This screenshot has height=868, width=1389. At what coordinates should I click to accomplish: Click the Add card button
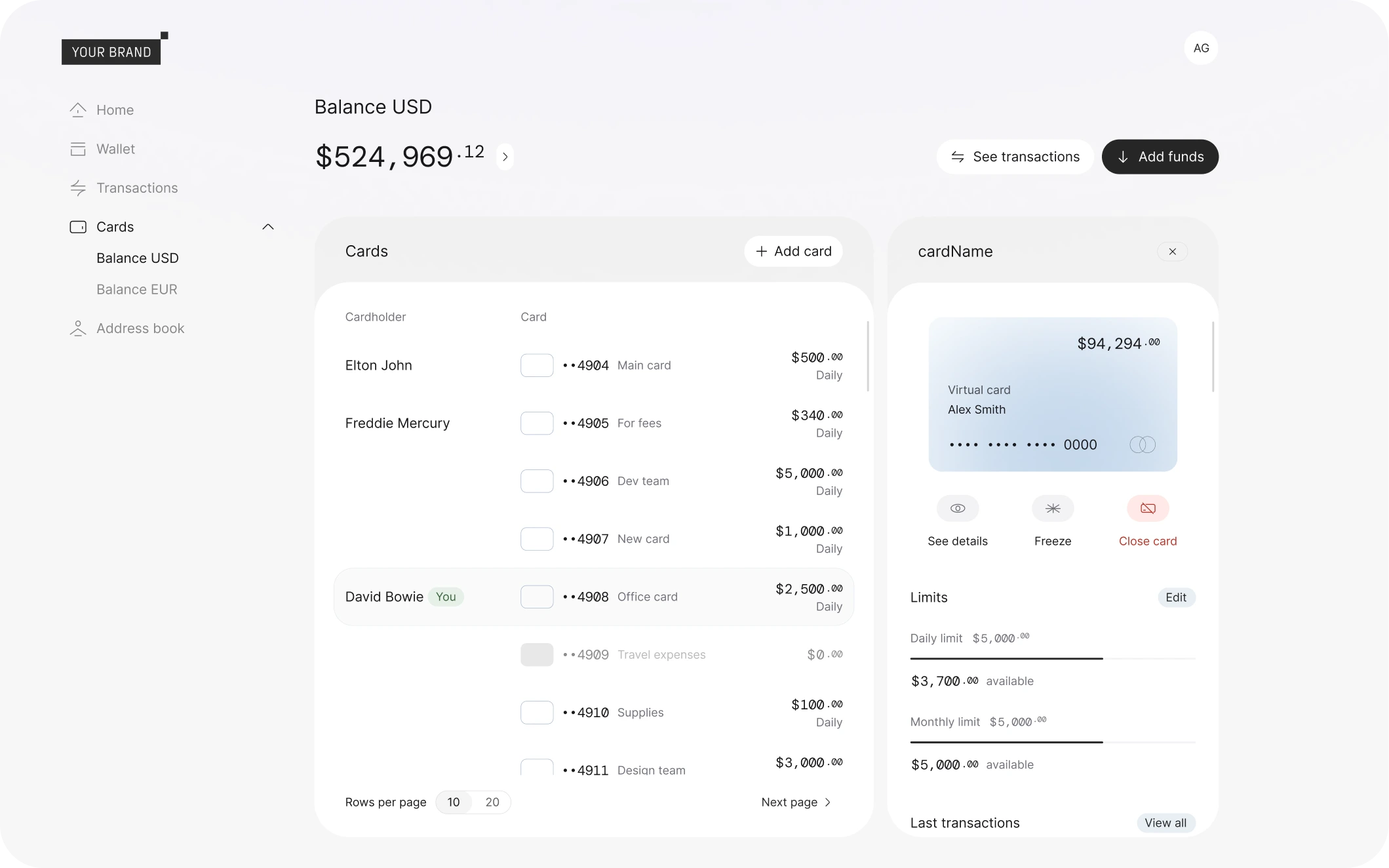pos(793,251)
